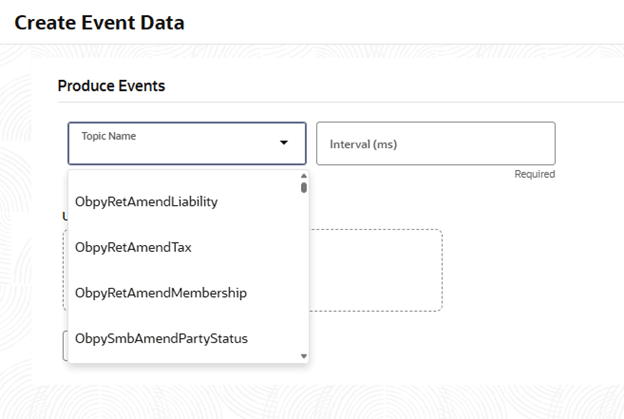Click the Required hint text

534,174
